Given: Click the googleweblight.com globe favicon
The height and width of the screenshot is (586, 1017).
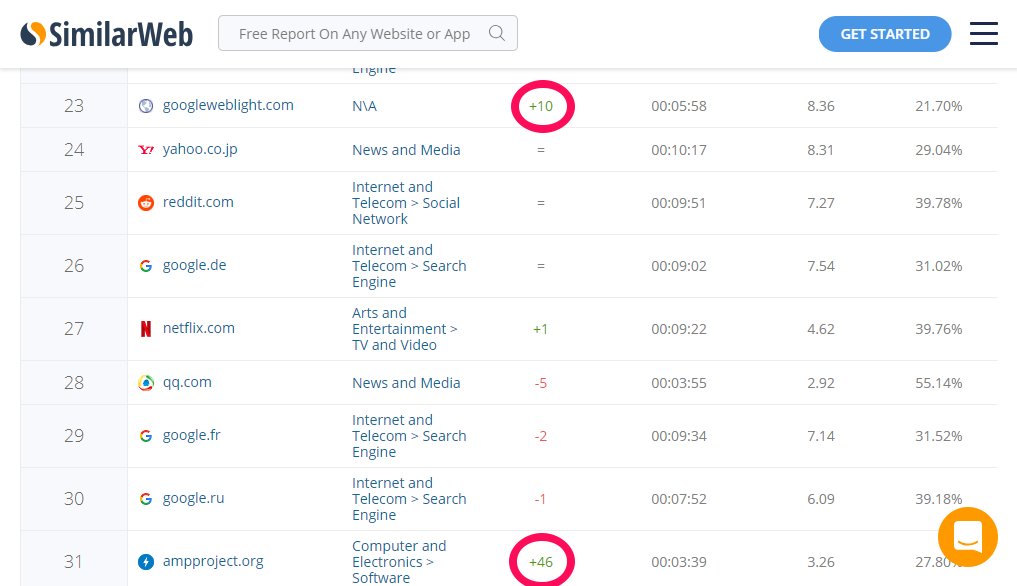Looking at the screenshot, I should tap(146, 106).
